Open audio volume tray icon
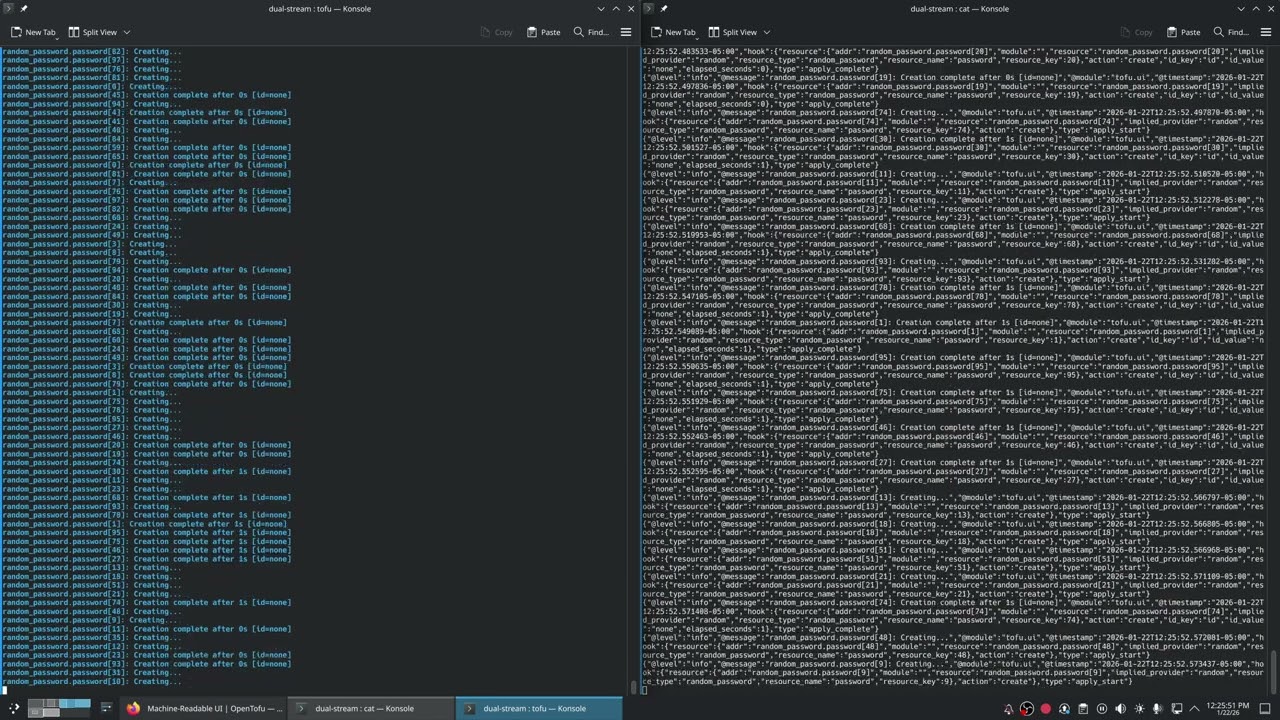The image size is (1280, 720). [1120, 708]
